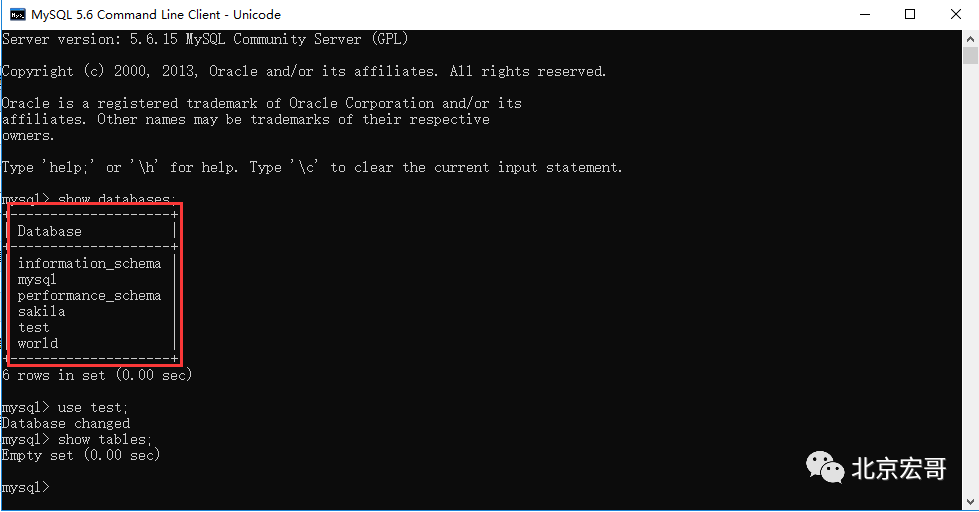Click the vertical scrollbar thumb
Image resolution: width=979 pixels, height=512 pixels.
point(970,55)
